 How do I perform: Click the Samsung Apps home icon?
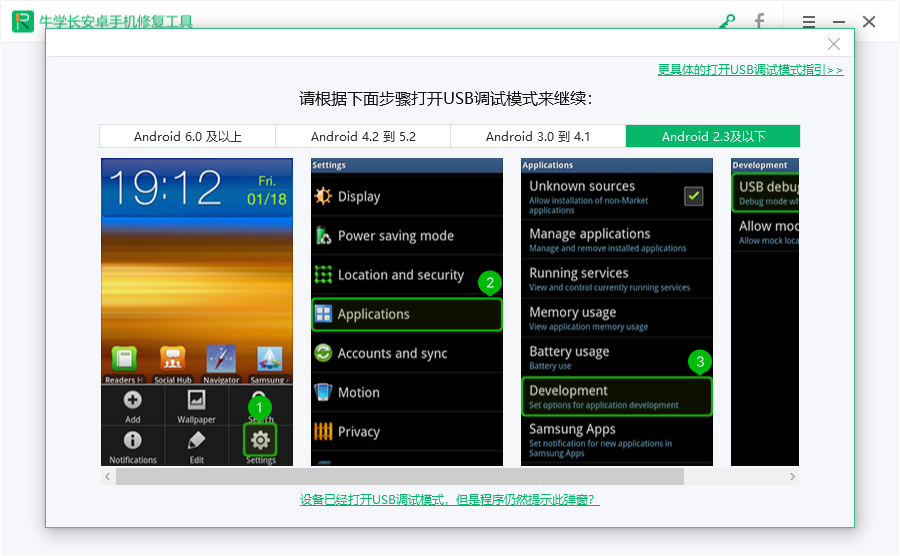pyautogui.click(x=269, y=359)
